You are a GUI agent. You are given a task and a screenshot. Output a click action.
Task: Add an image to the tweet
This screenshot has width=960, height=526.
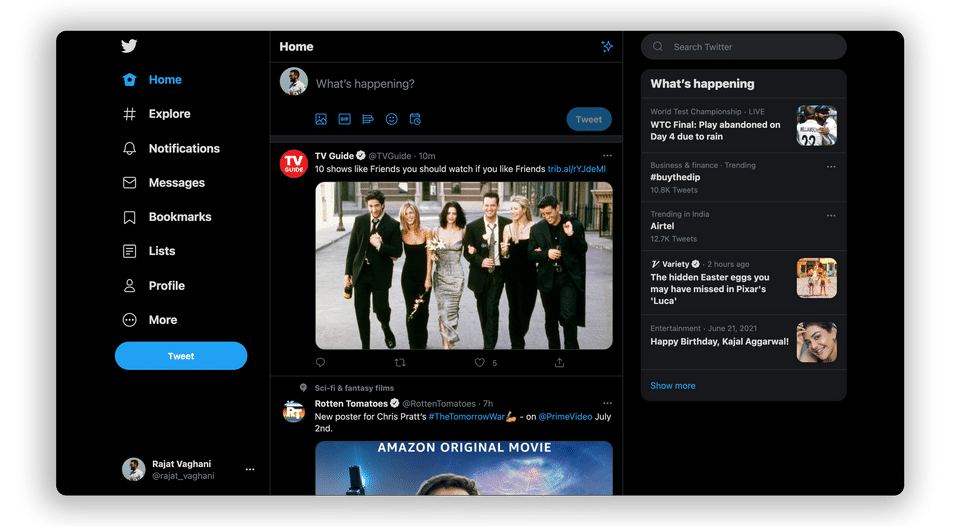[321, 119]
